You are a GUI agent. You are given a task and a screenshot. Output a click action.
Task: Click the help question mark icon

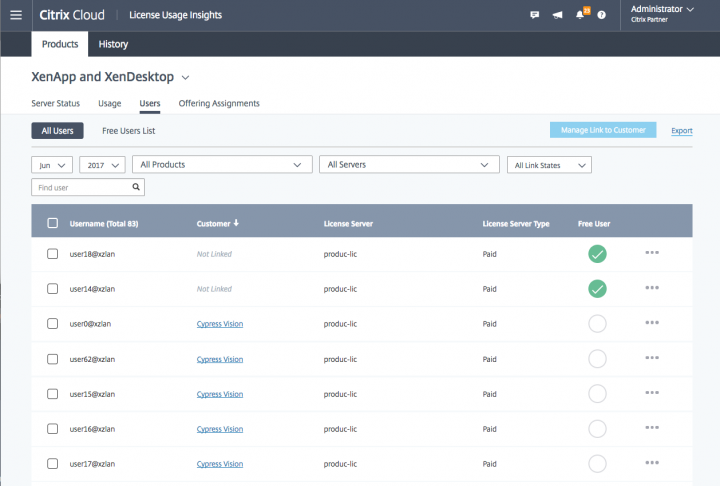tap(601, 15)
